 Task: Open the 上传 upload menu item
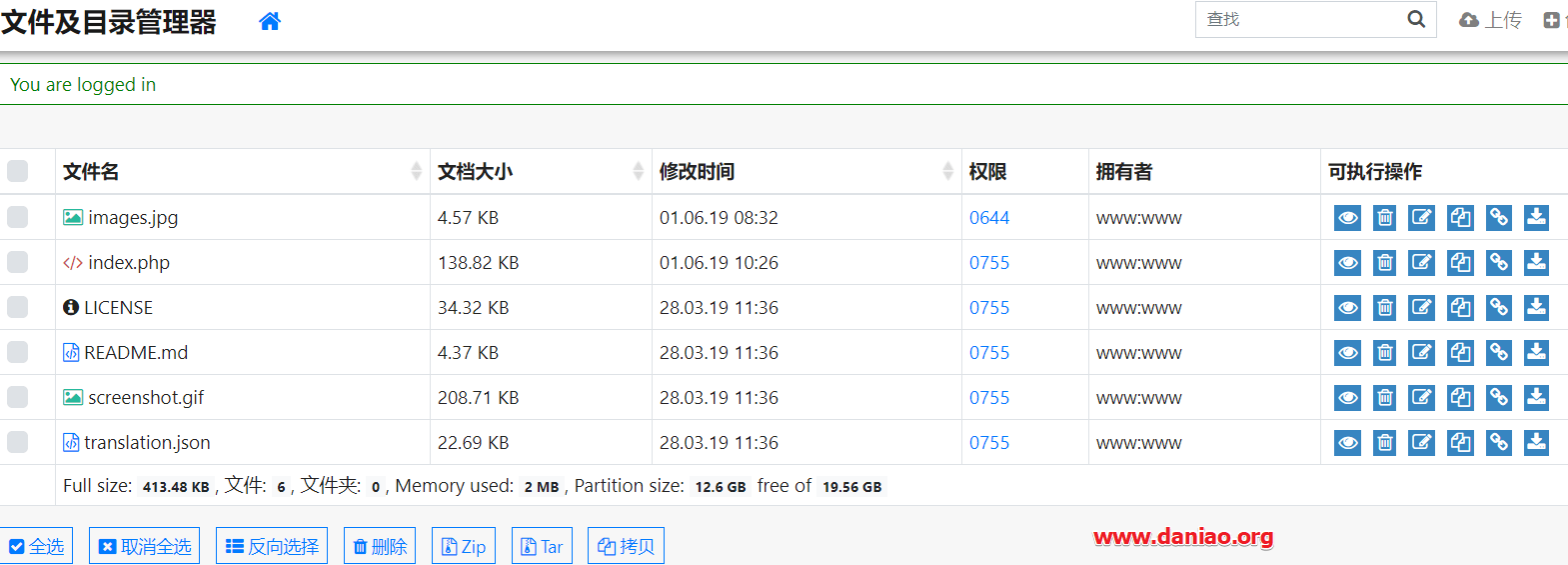point(1490,20)
